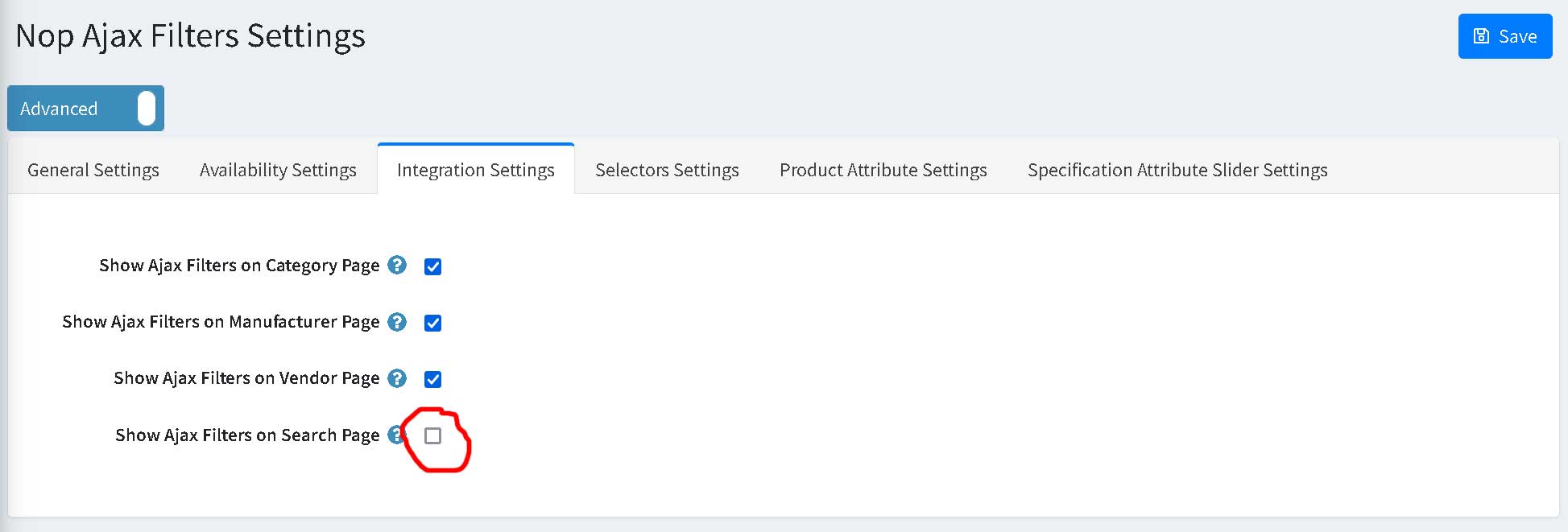The image size is (1568, 532).
Task: Open the Product Attribute Settings tab
Action: 883,170
